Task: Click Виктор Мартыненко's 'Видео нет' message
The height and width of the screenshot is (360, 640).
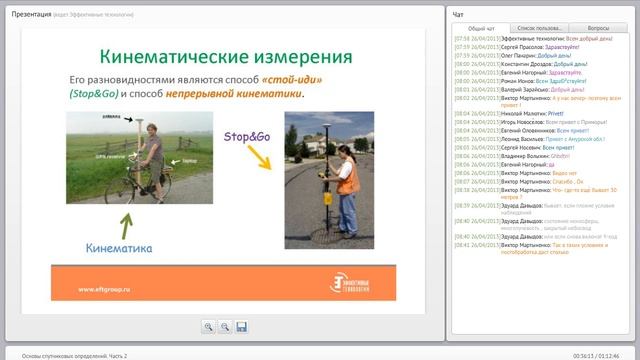Action: pyautogui.click(x=516, y=173)
